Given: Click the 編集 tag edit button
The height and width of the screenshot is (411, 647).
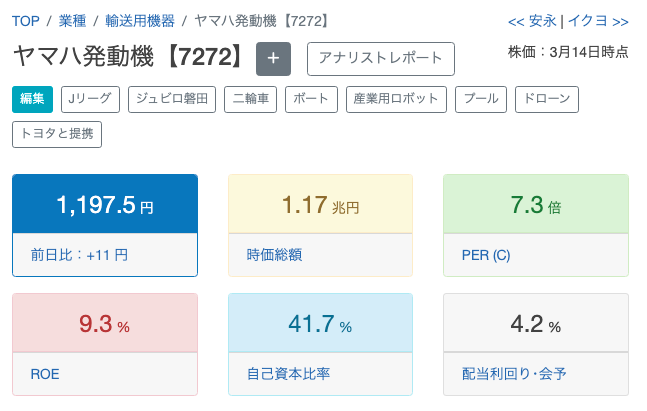Looking at the screenshot, I should (x=32, y=99).
